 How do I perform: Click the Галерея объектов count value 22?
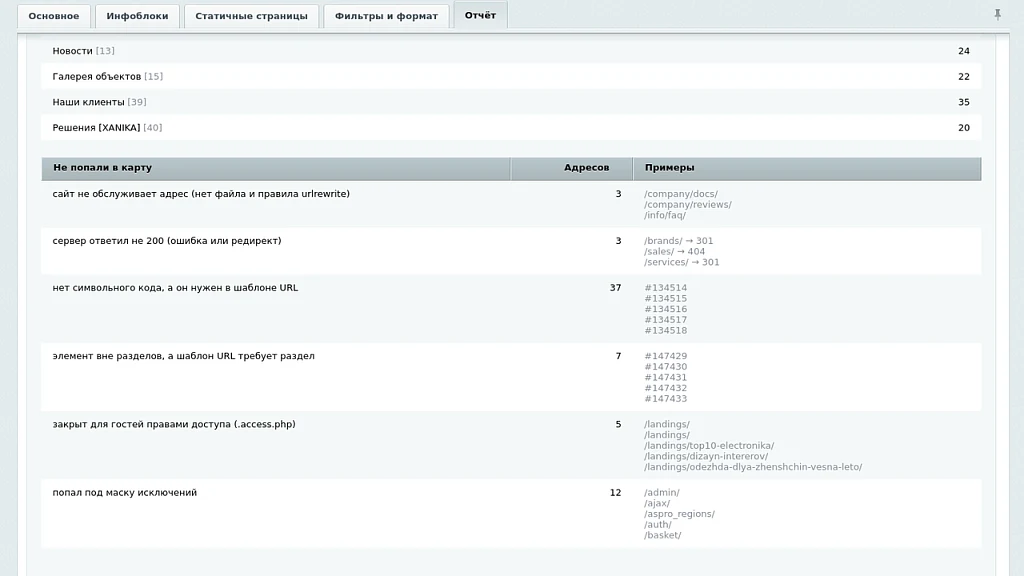pos(963,76)
